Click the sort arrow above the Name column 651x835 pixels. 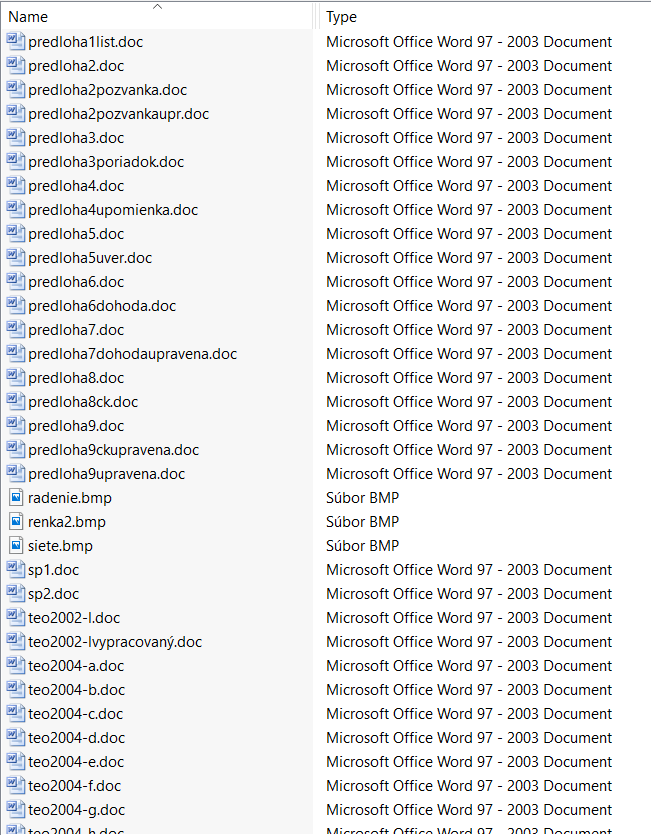(157, 6)
